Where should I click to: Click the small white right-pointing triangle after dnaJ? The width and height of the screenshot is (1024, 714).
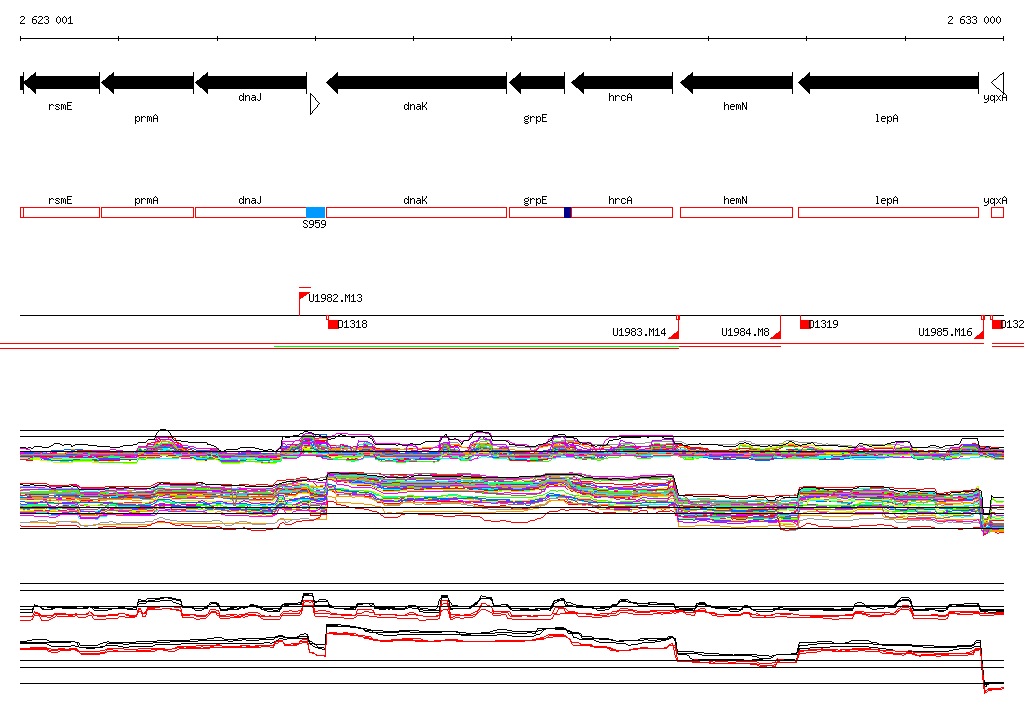pos(315,104)
